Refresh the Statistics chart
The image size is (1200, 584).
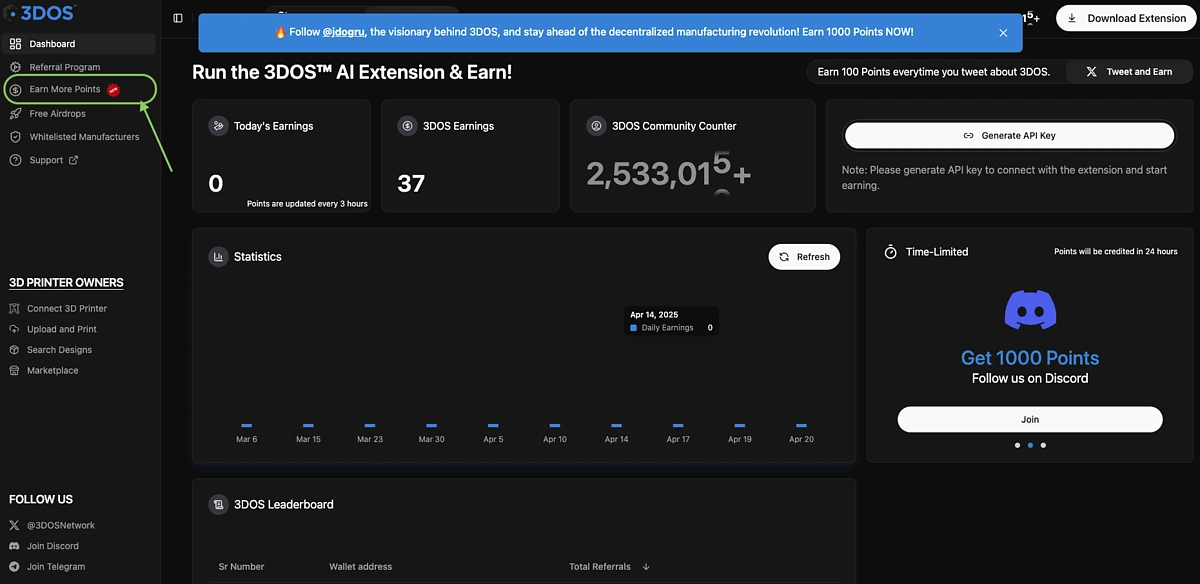pyautogui.click(x=804, y=257)
